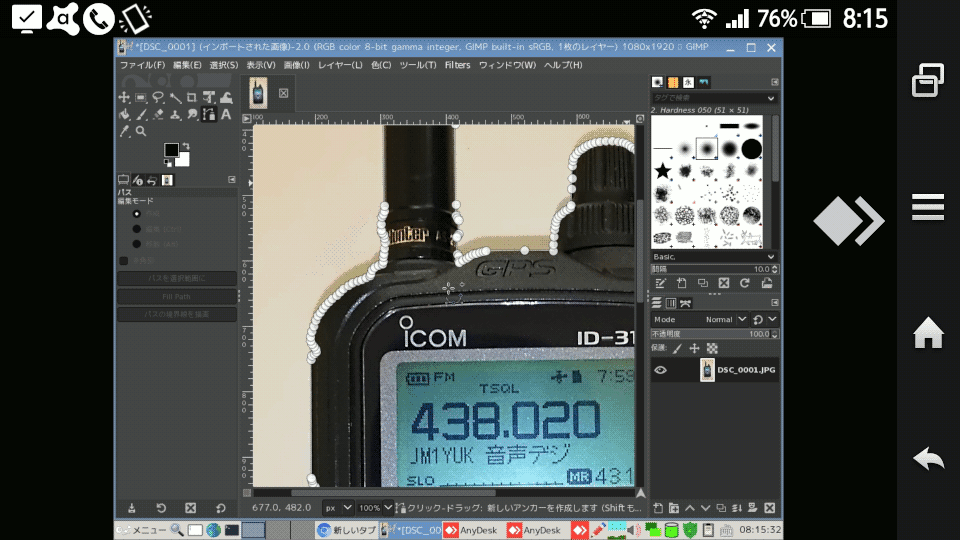
Task: Open the tool options dock configuration menu
Action: click(231, 179)
